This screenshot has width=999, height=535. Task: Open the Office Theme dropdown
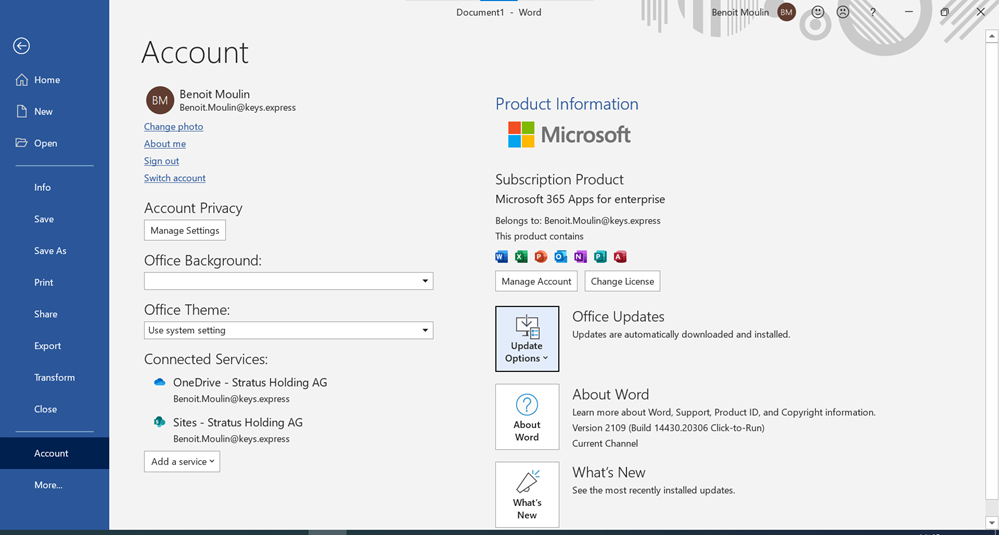288,330
